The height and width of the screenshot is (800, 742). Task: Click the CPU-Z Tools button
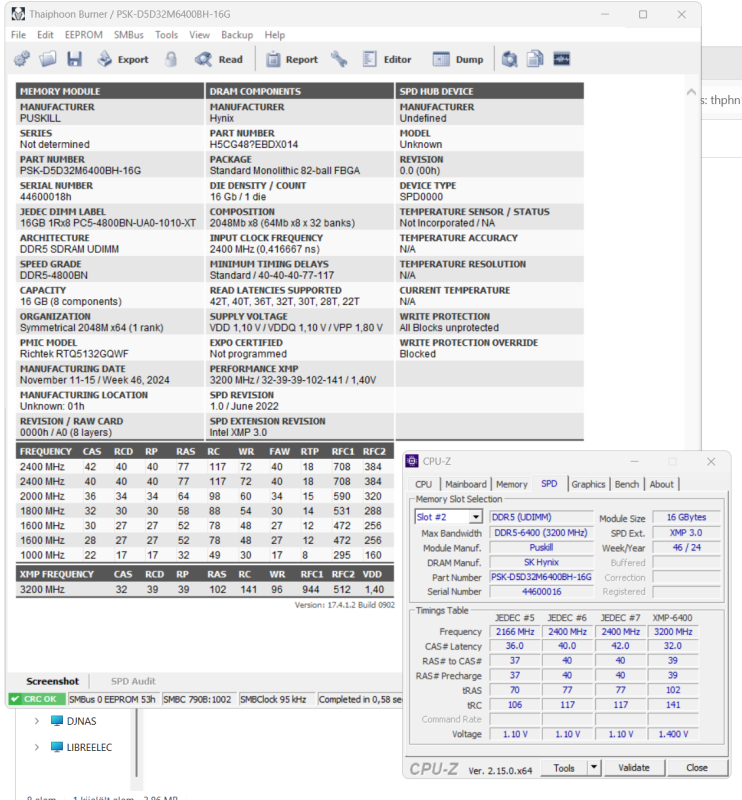coord(563,768)
